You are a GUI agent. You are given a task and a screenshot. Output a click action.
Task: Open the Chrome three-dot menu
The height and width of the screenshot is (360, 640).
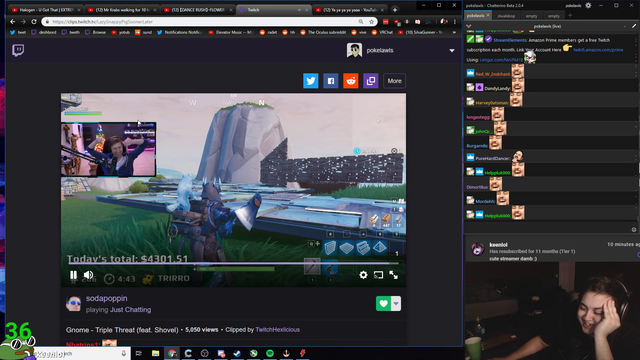[x=455, y=22]
